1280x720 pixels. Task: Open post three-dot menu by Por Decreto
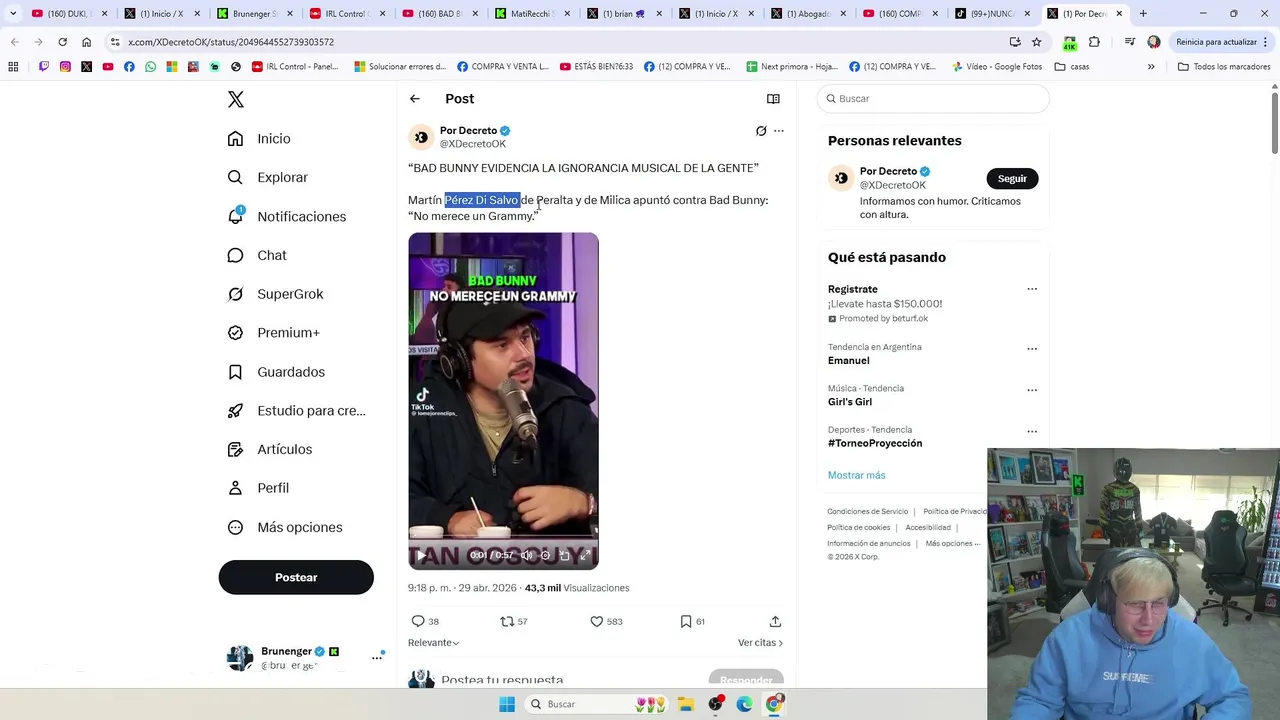click(779, 131)
